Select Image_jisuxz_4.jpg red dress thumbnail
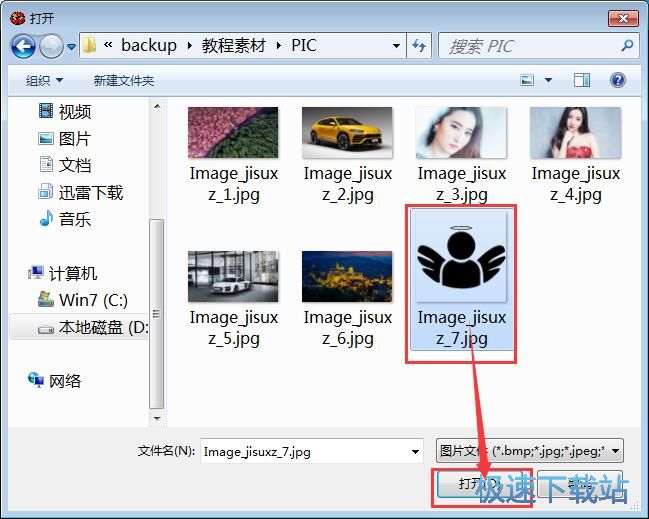 click(x=575, y=133)
